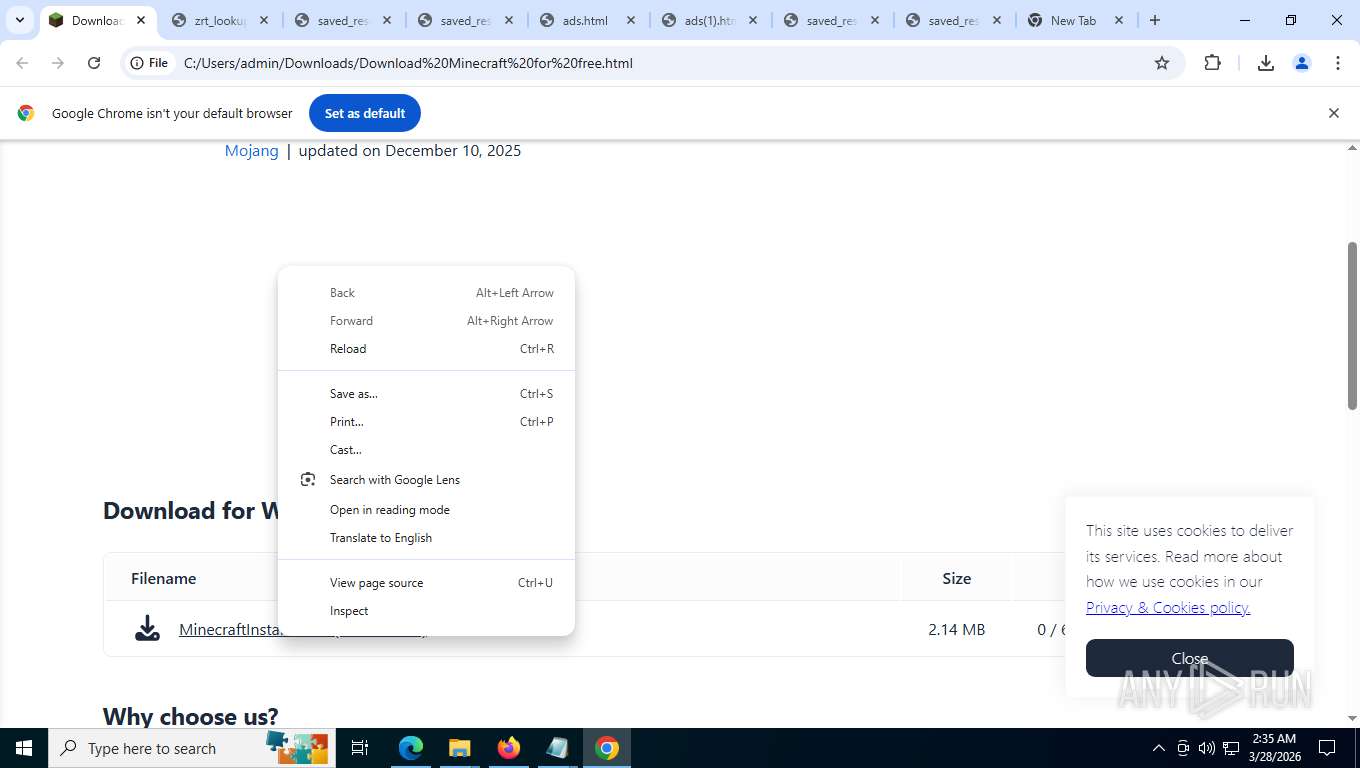
Task: Open the network tray icon
Action: click(x=1231, y=748)
